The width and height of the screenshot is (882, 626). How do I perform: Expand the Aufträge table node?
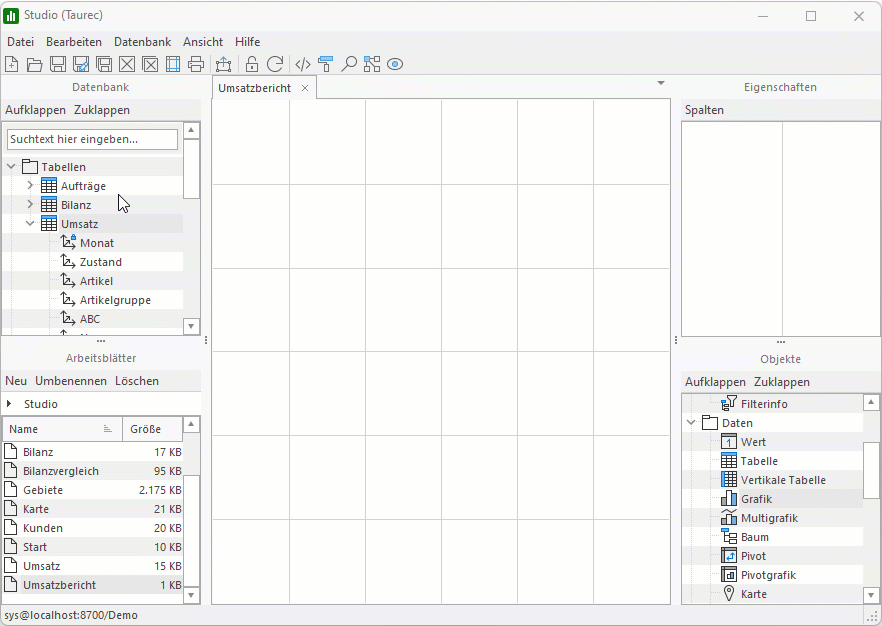click(x=30, y=186)
